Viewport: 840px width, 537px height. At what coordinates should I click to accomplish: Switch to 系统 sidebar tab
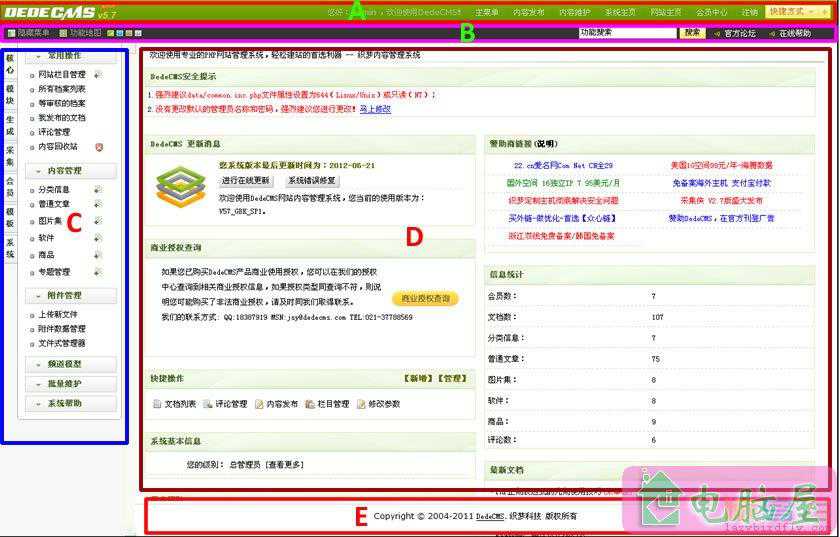click(x=10, y=248)
